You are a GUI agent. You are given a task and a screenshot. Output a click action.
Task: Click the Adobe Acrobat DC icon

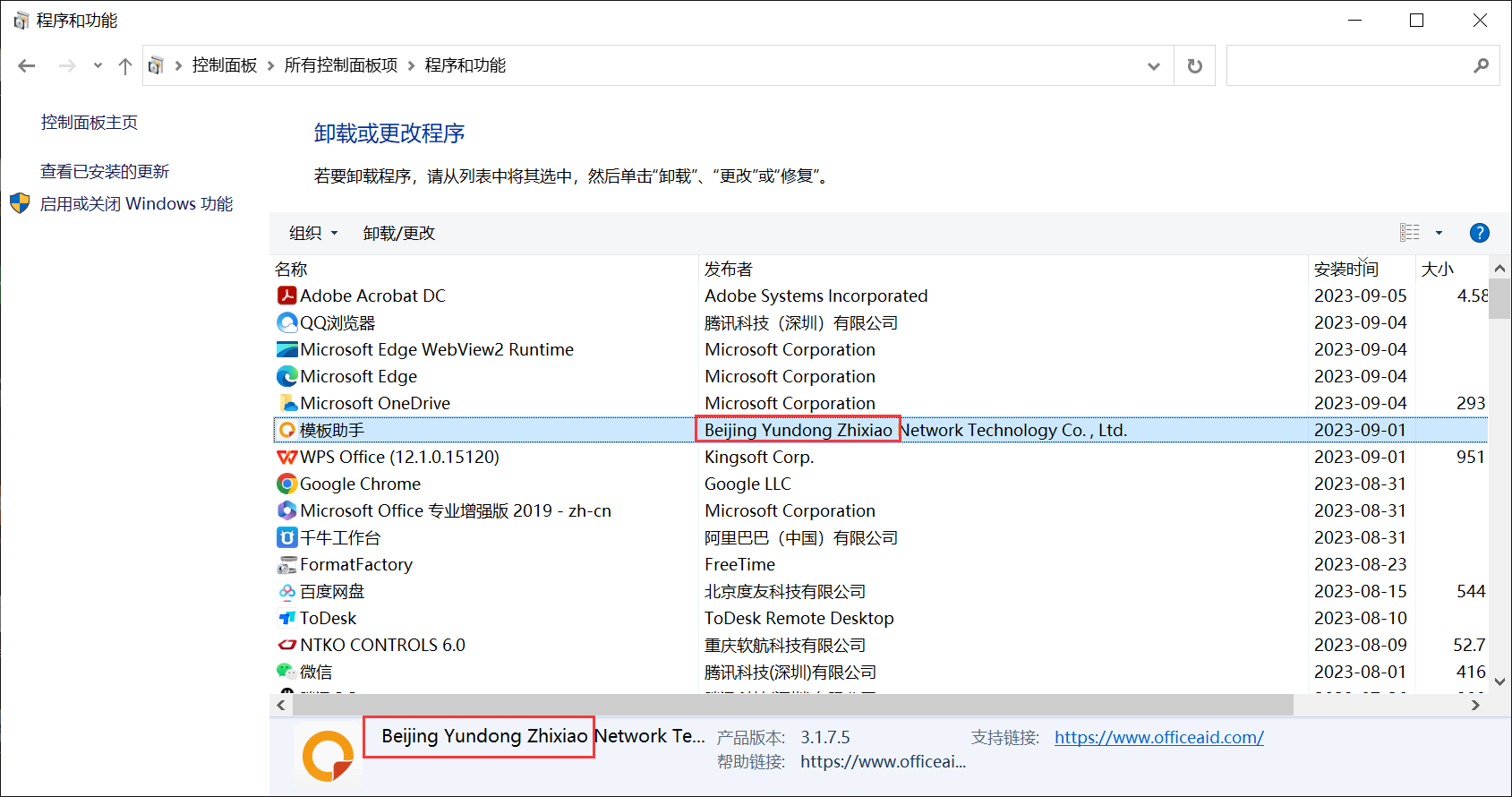[x=286, y=296]
